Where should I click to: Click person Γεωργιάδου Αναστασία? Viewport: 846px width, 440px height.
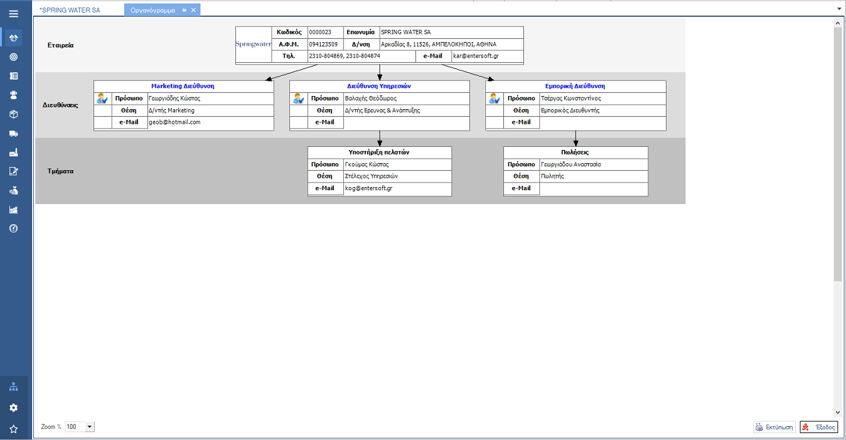point(571,164)
